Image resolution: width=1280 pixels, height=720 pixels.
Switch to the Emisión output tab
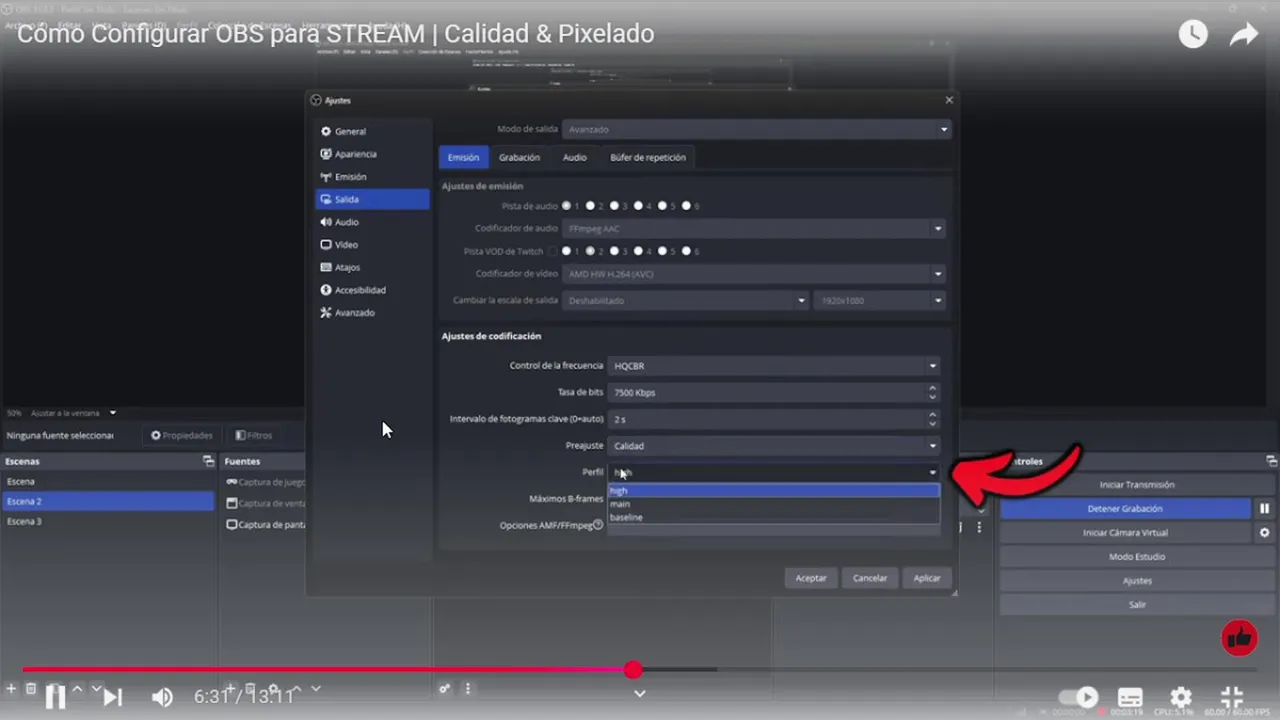click(463, 157)
